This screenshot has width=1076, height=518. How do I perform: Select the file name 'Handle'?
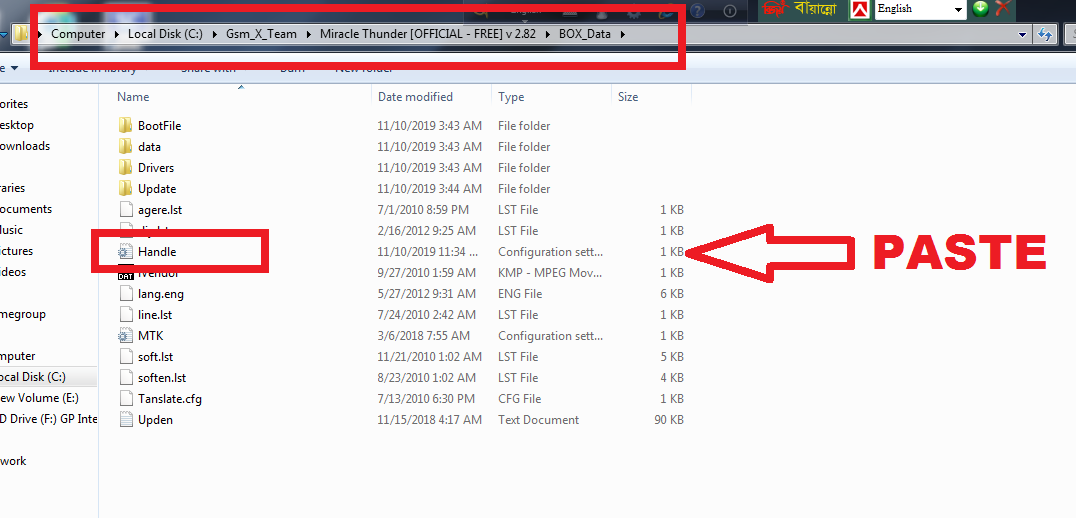(157, 252)
